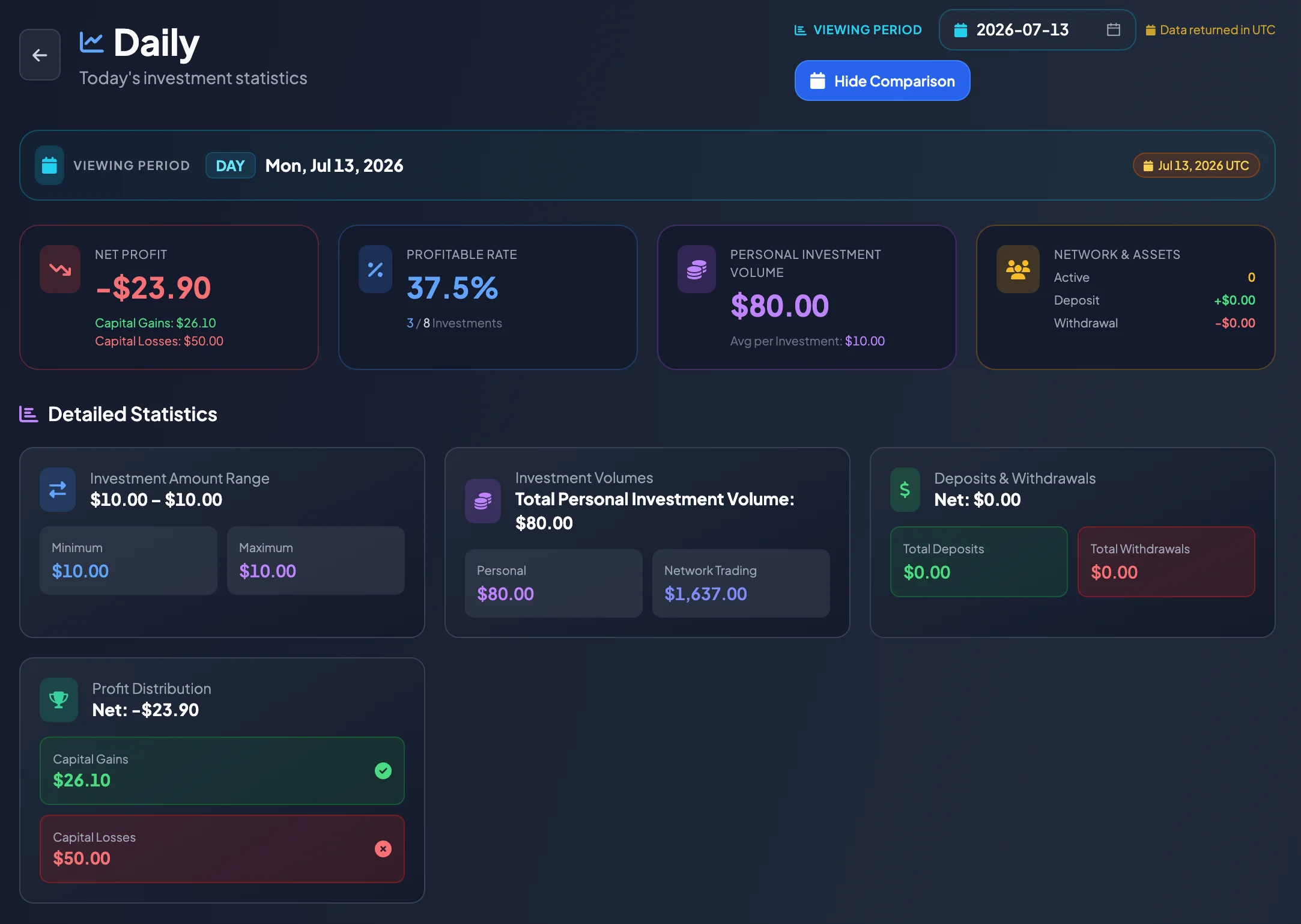Click the large $80.00 investment volume value
The width and height of the screenshot is (1301, 924).
point(780,306)
